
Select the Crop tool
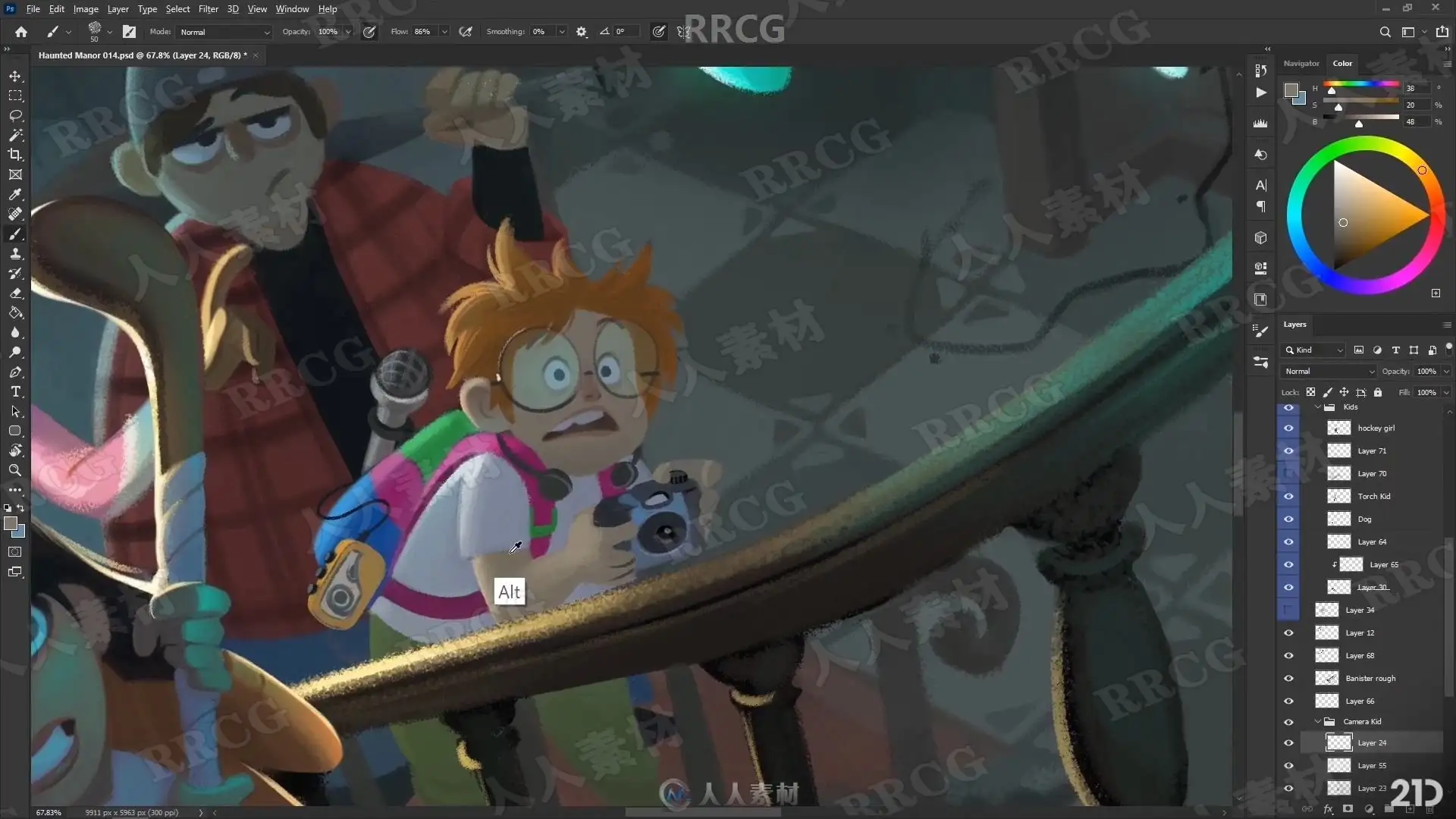point(15,155)
